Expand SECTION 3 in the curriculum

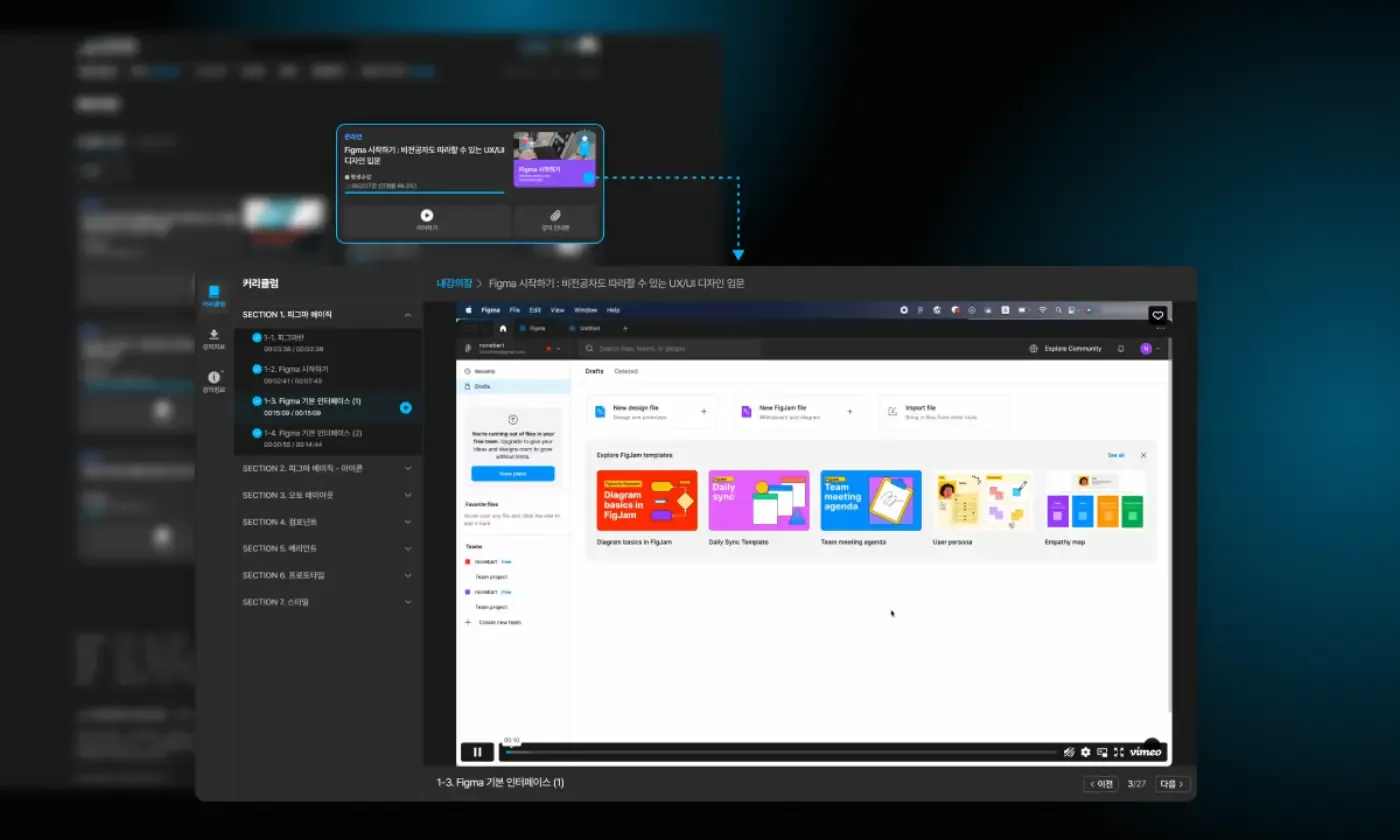(408, 495)
